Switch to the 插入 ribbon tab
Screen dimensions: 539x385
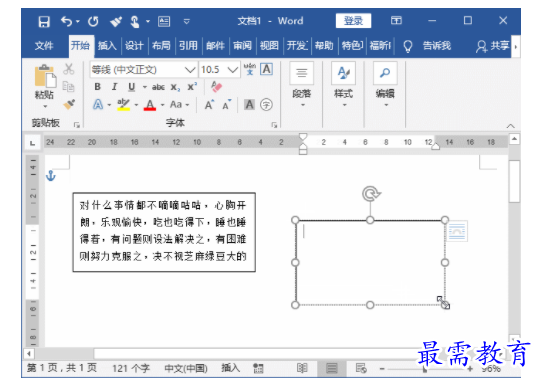tap(107, 45)
